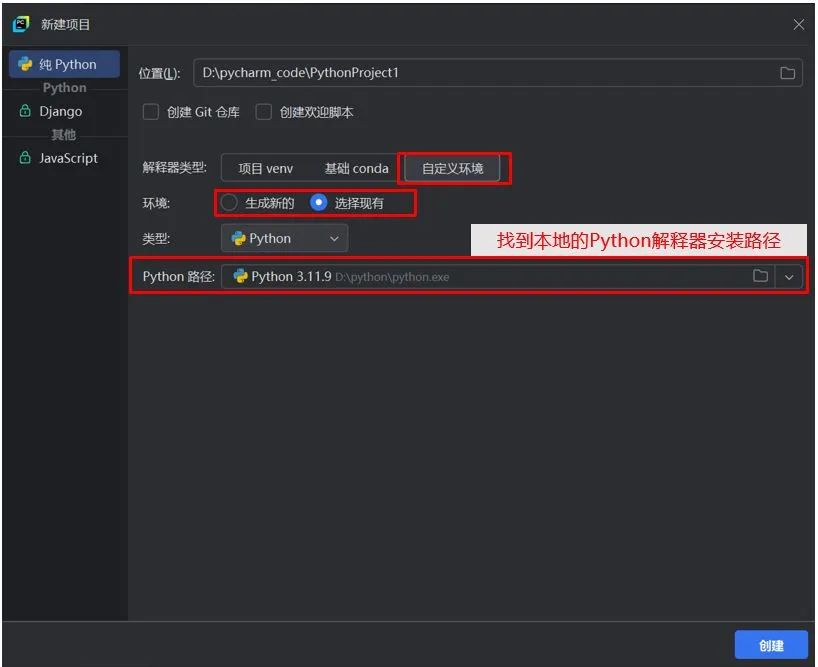The height and width of the screenshot is (667, 818).
Task: Browse for Python interpreter with folder icon
Action: tap(760, 276)
